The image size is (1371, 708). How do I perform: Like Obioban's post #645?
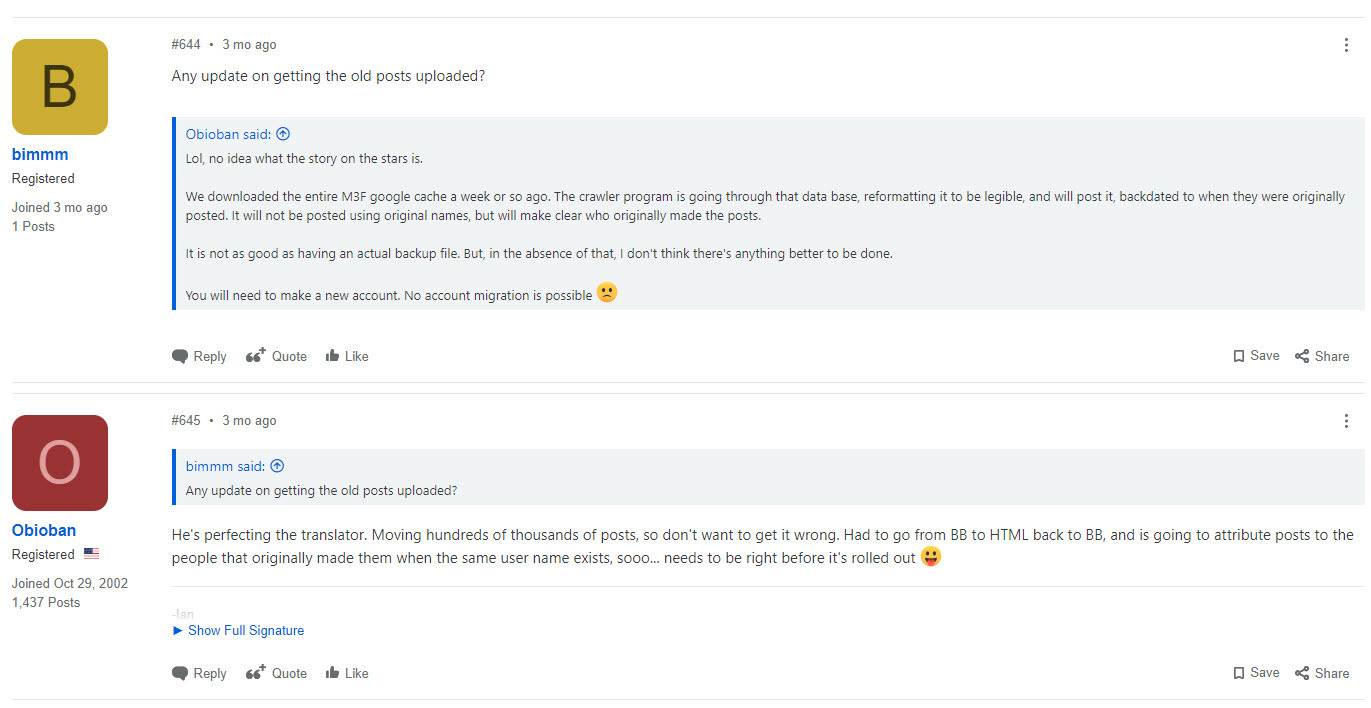347,673
